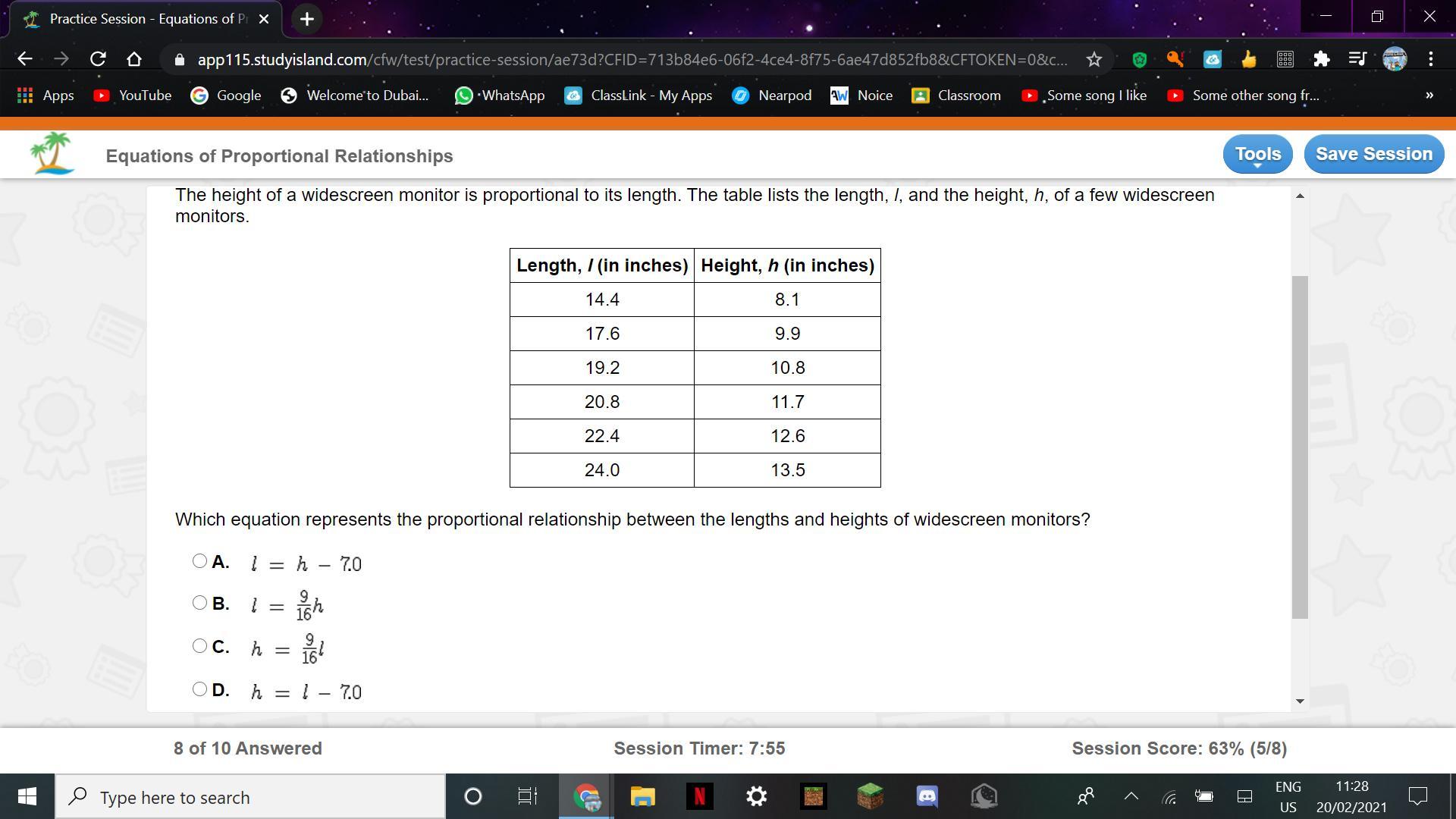Open a new browser tab

(306, 19)
